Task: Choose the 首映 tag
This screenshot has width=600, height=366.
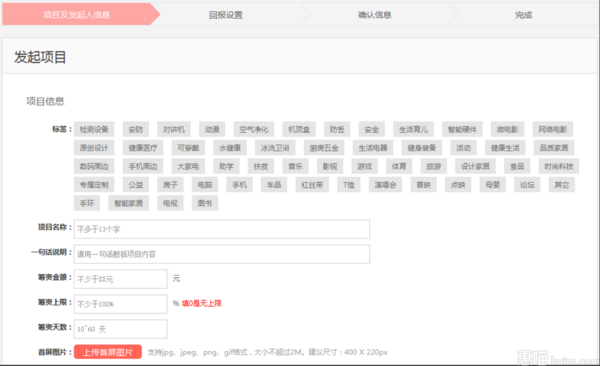Action: pos(424,185)
